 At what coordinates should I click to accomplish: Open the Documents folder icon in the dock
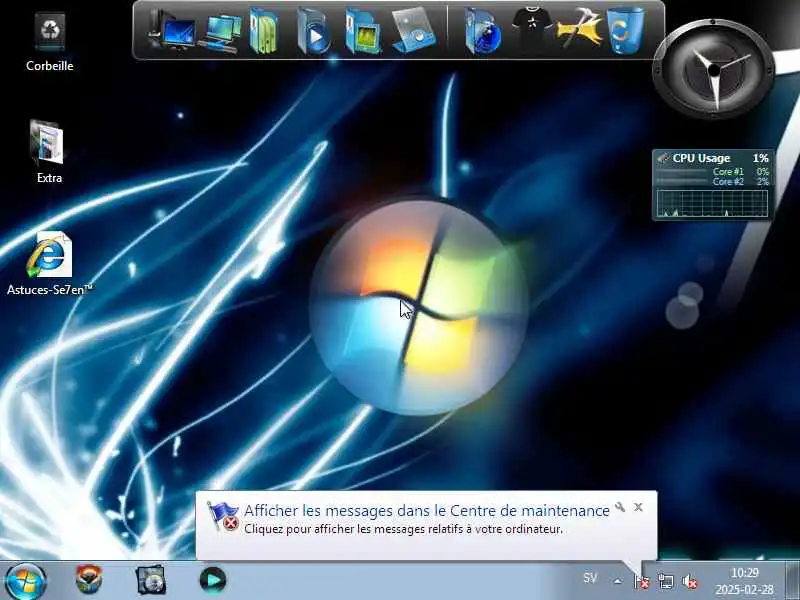click(264, 31)
